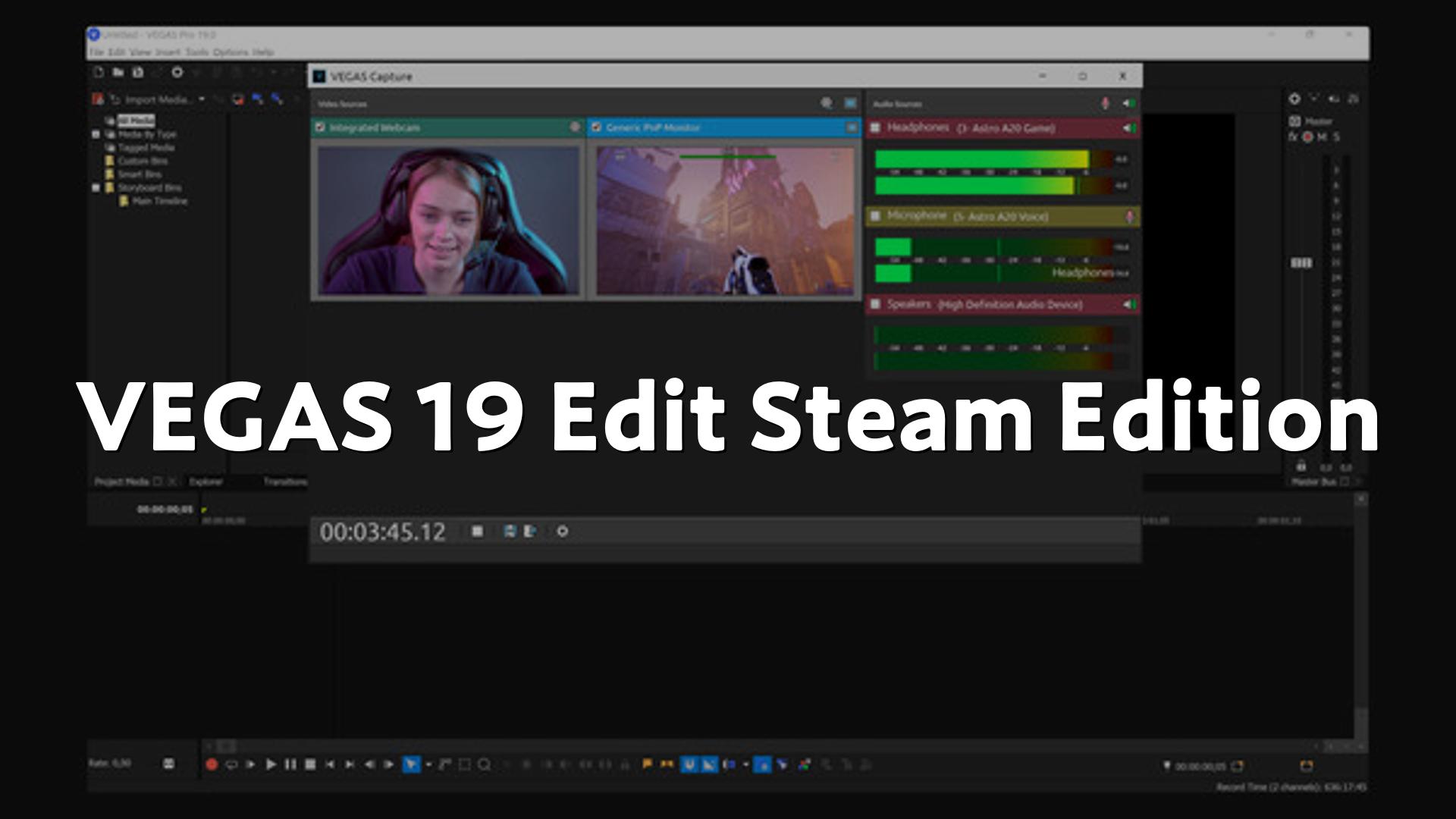This screenshot has width=1456, height=819.
Task: Click the Save project icon
Action: coord(137,73)
